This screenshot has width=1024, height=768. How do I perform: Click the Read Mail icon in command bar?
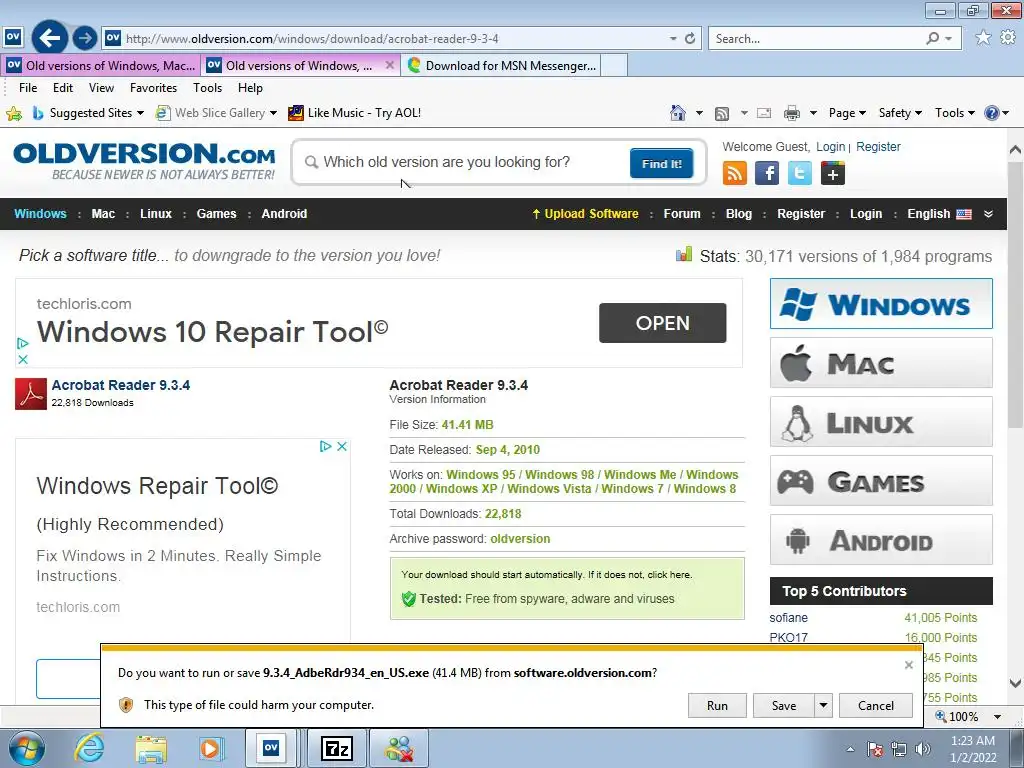tap(764, 113)
